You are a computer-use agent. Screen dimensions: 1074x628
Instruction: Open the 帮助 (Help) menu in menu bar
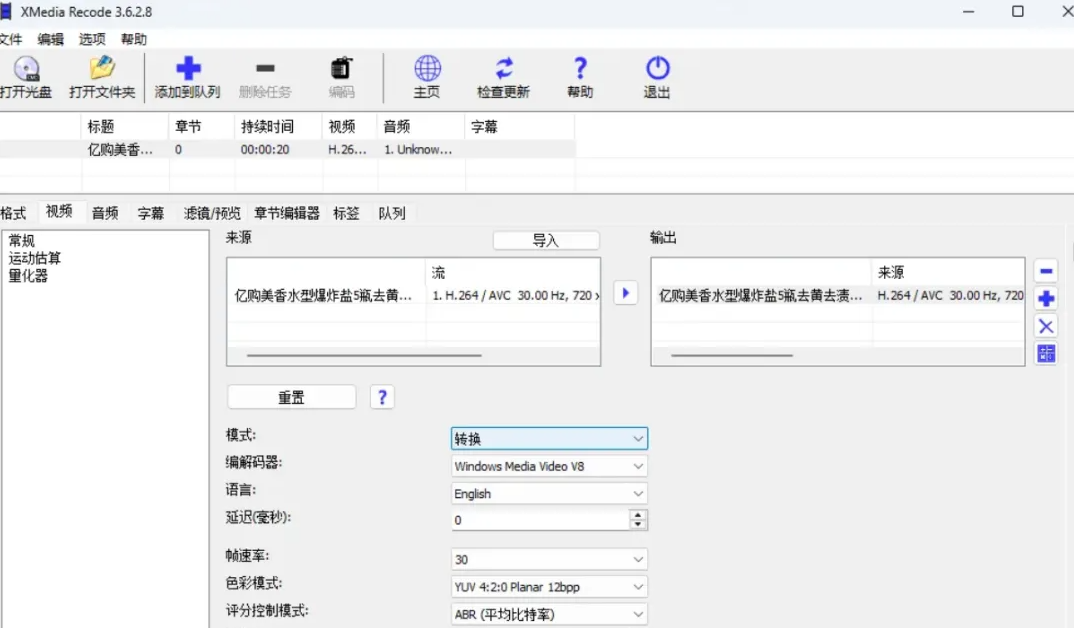pos(134,39)
